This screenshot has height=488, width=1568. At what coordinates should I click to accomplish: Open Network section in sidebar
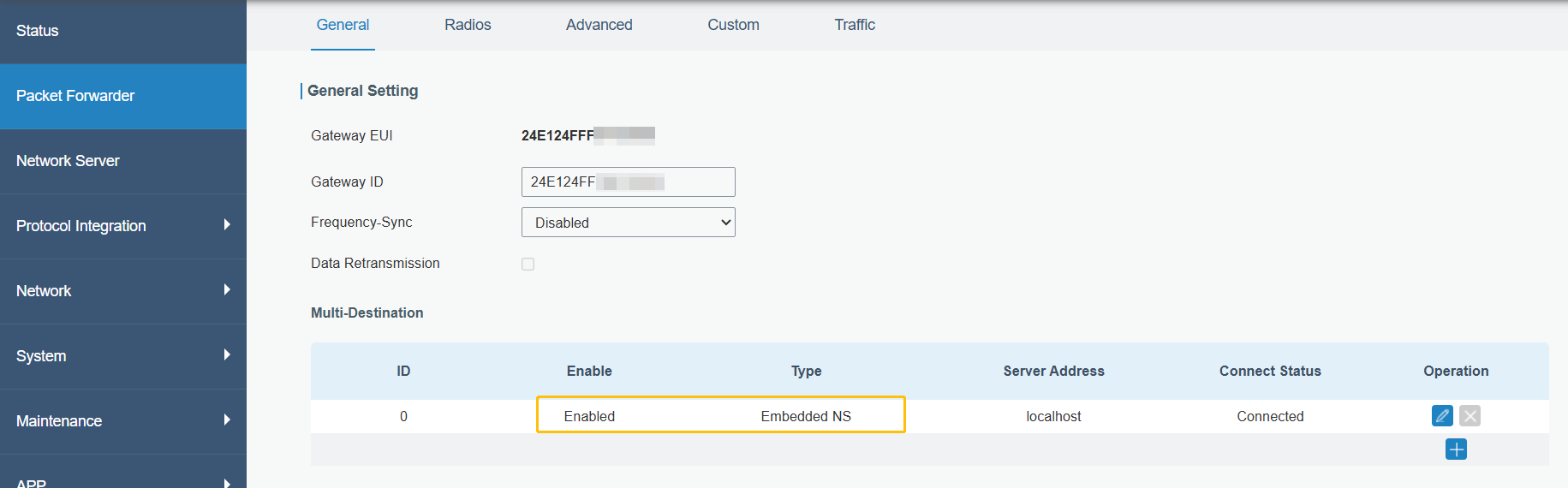click(123, 291)
